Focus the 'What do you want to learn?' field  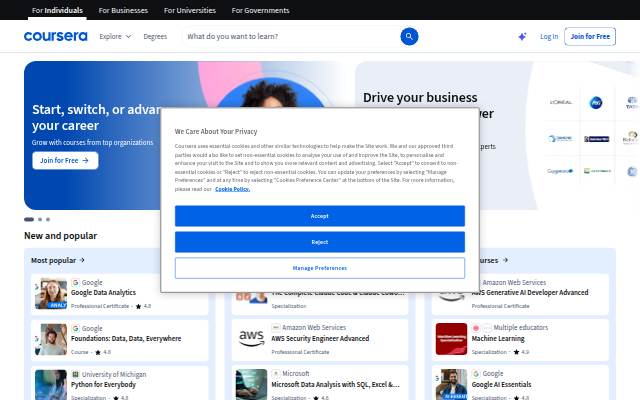tap(291, 36)
